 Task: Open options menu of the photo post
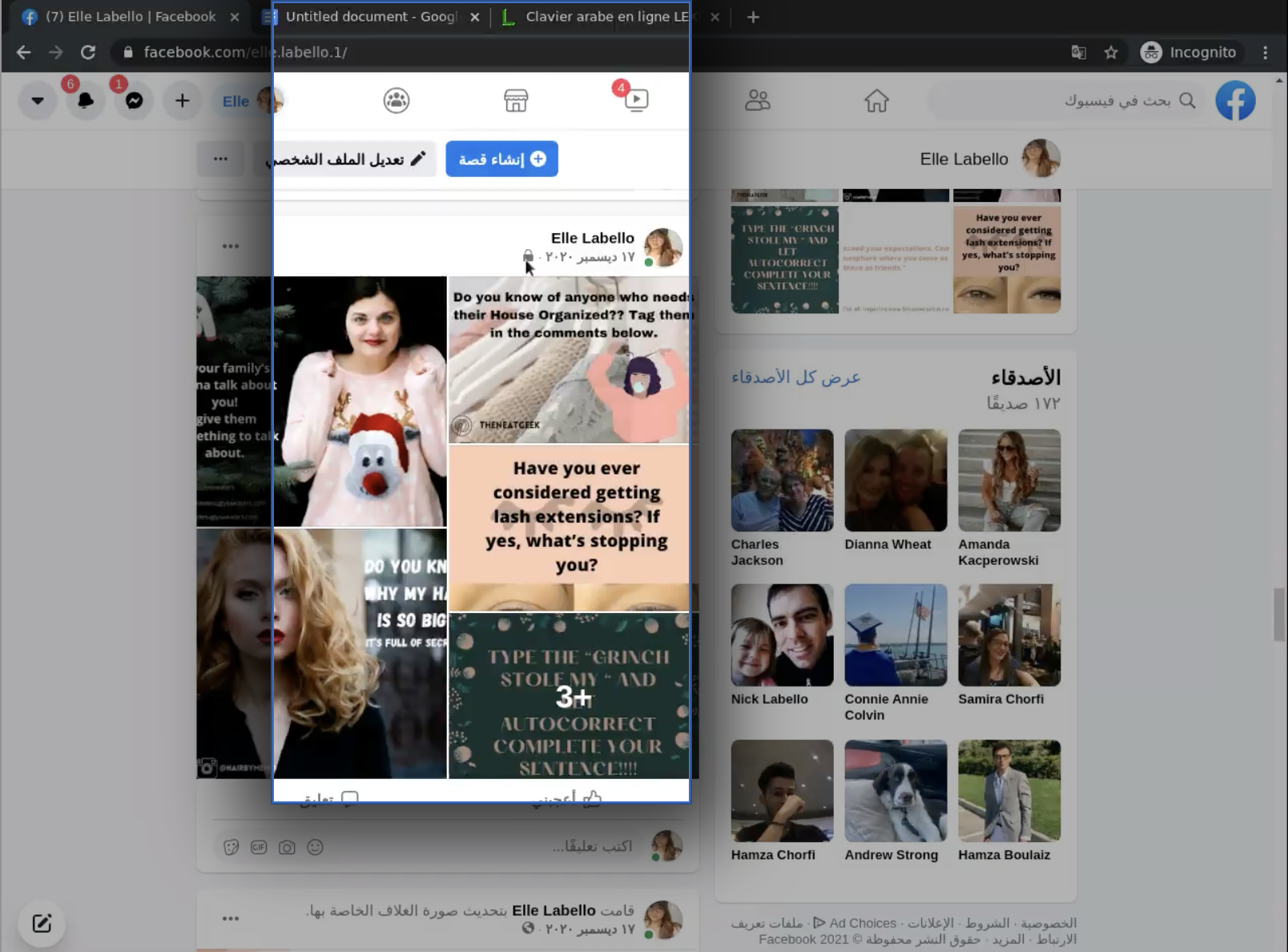click(x=231, y=246)
